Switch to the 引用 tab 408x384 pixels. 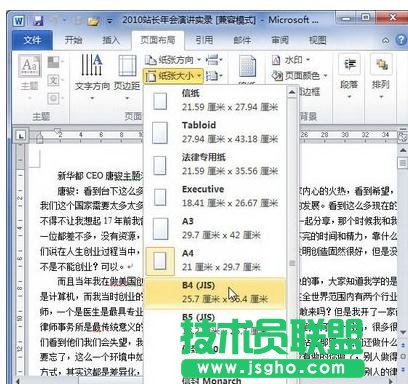tap(204, 40)
